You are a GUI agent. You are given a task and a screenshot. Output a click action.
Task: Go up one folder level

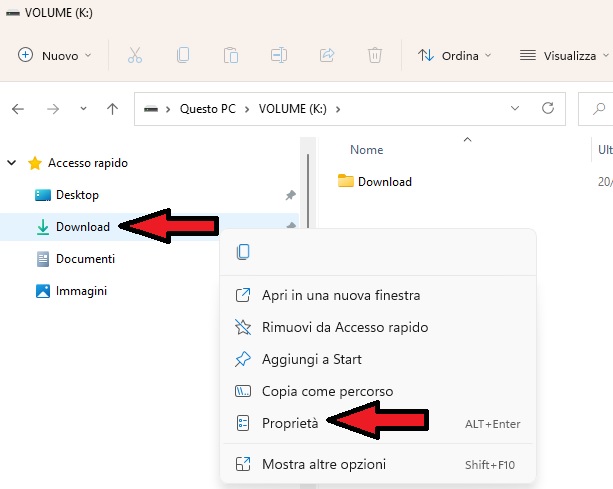pos(113,109)
